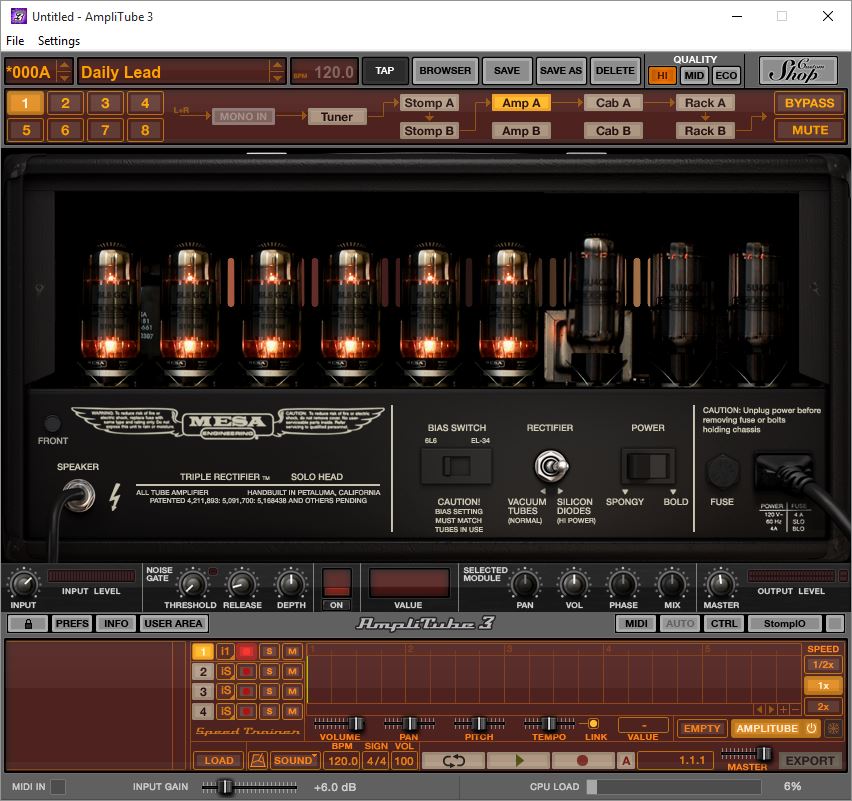Start playback with the green play button
Image resolution: width=852 pixels, height=801 pixels.
(x=518, y=760)
